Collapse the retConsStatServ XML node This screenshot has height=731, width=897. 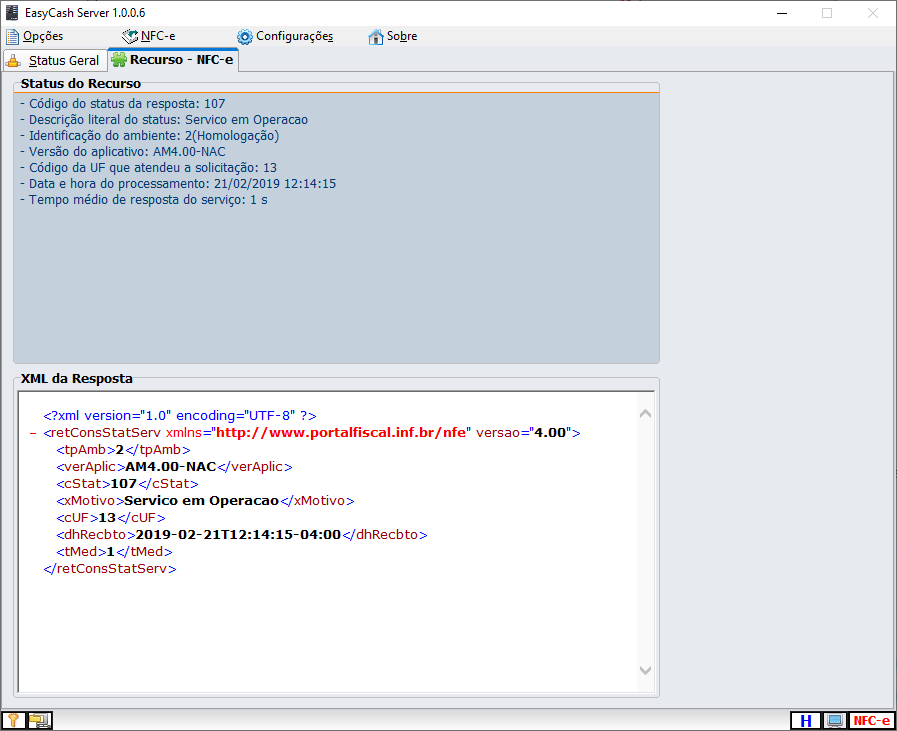point(34,433)
